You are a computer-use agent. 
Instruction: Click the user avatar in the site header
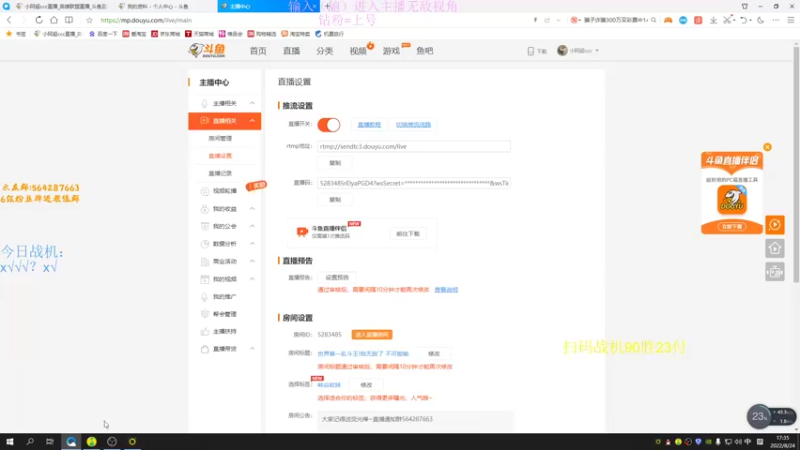click(562, 51)
